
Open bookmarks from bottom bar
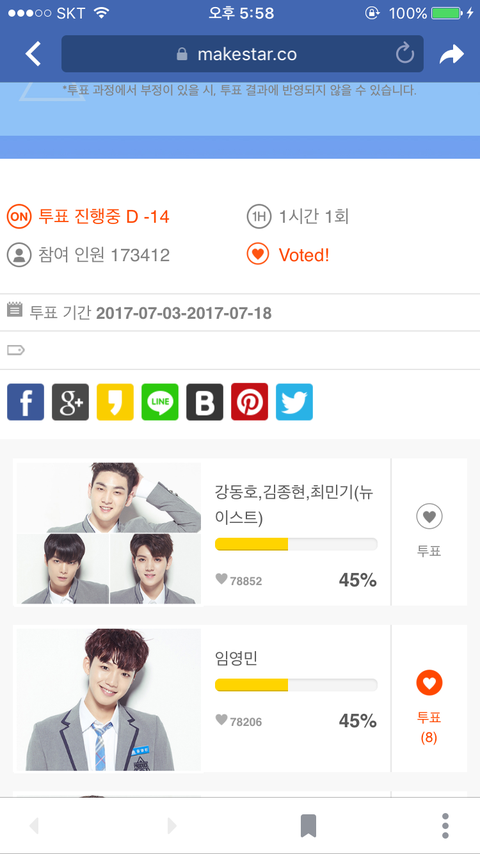point(308,826)
